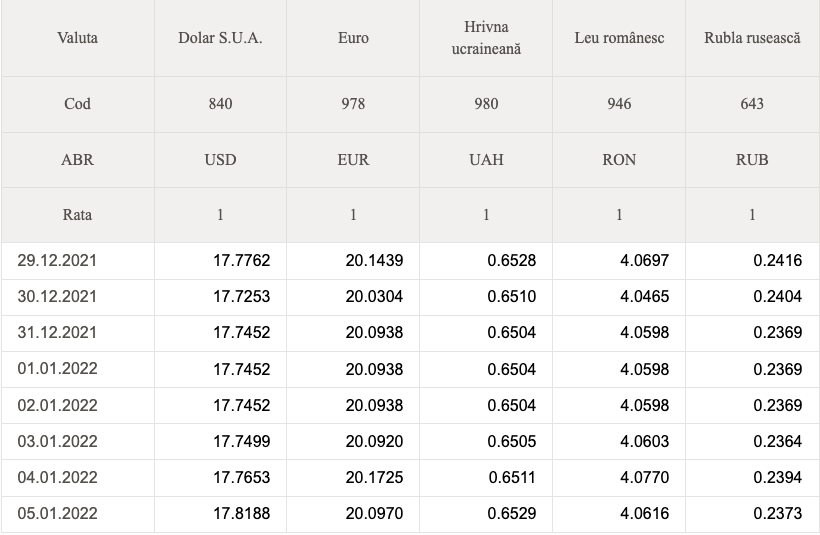Select the RUB rate 0.2364 cell
This screenshot has width=820, height=535.
752,441
